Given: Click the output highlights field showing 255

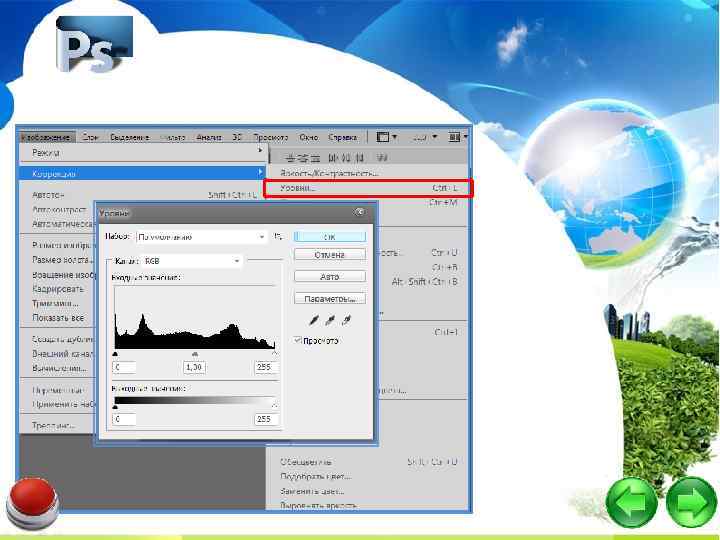Looking at the screenshot, I should point(266,419).
